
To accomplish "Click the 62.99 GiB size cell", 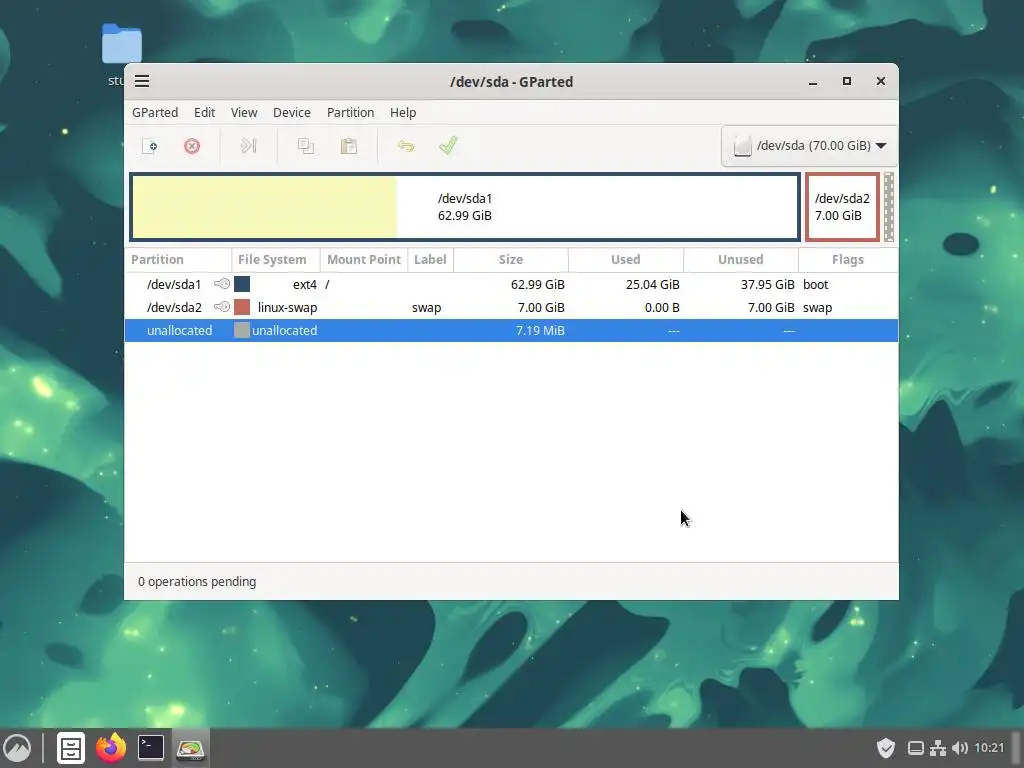I will pyautogui.click(x=537, y=284).
